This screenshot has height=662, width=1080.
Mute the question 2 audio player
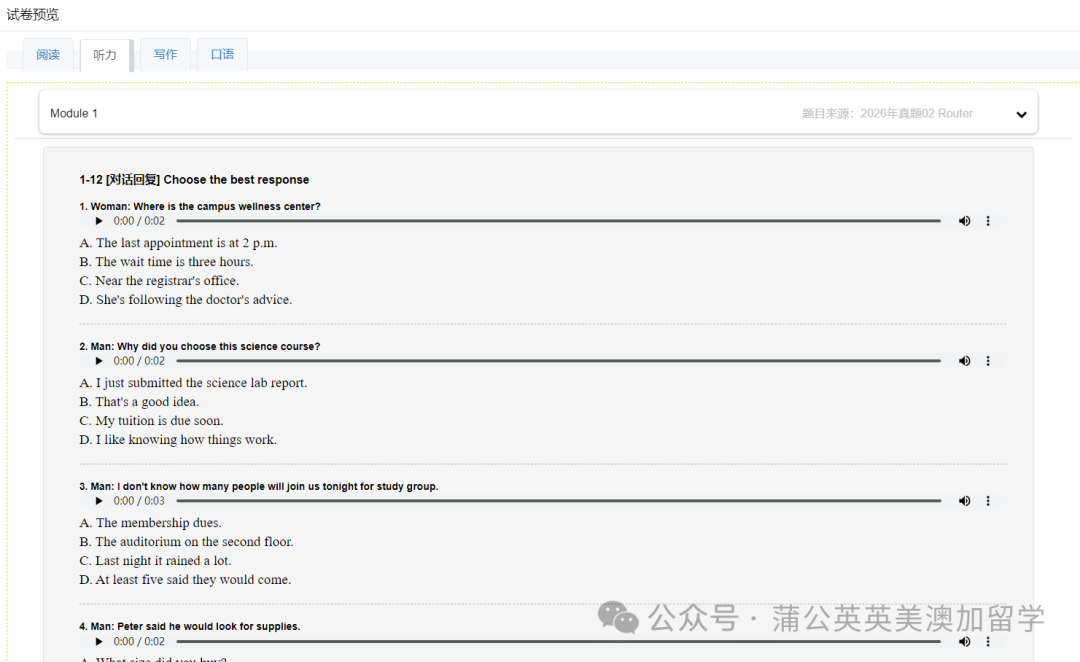pyautogui.click(x=964, y=361)
